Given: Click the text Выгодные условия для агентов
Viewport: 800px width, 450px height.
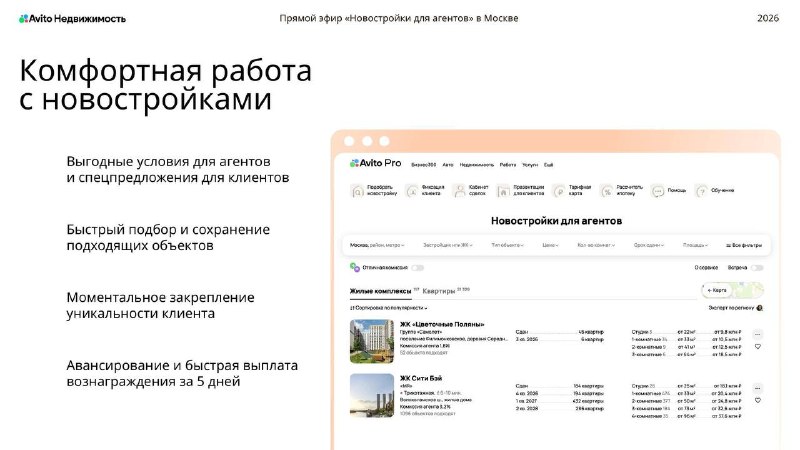Looking at the screenshot, I should pyautogui.click(x=168, y=162).
